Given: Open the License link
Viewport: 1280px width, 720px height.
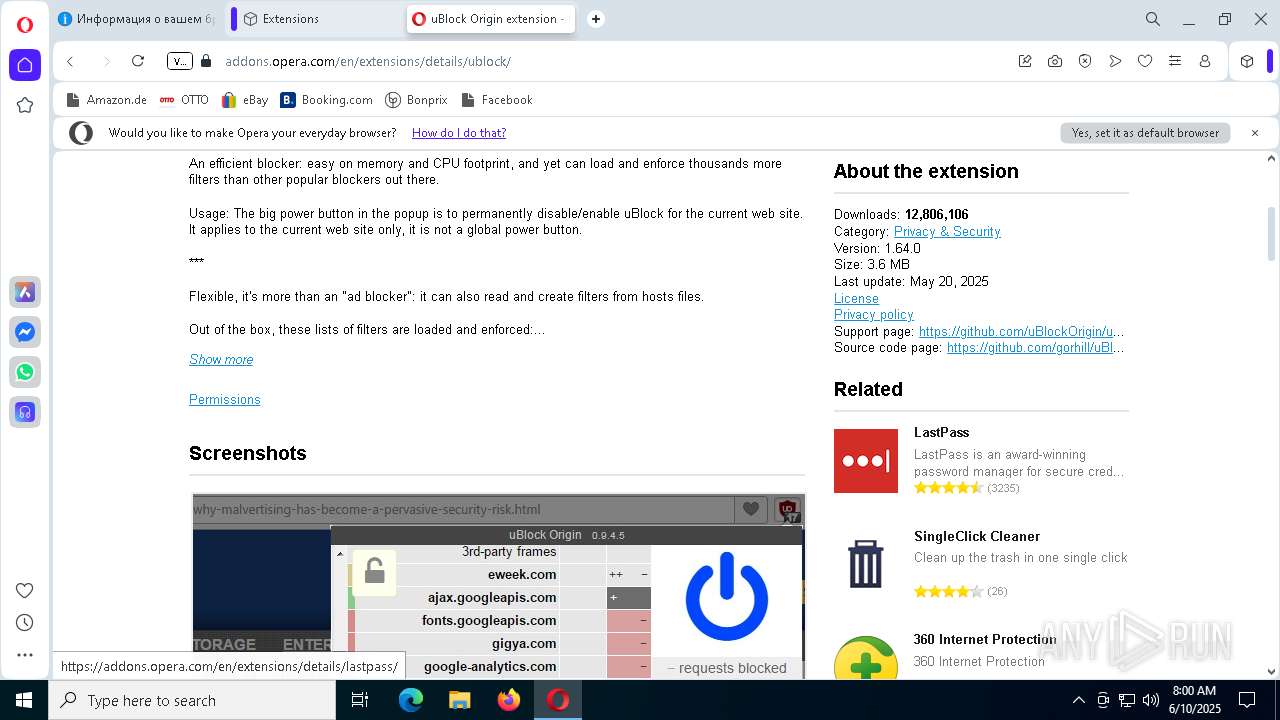Looking at the screenshot, I should point(856,298).
